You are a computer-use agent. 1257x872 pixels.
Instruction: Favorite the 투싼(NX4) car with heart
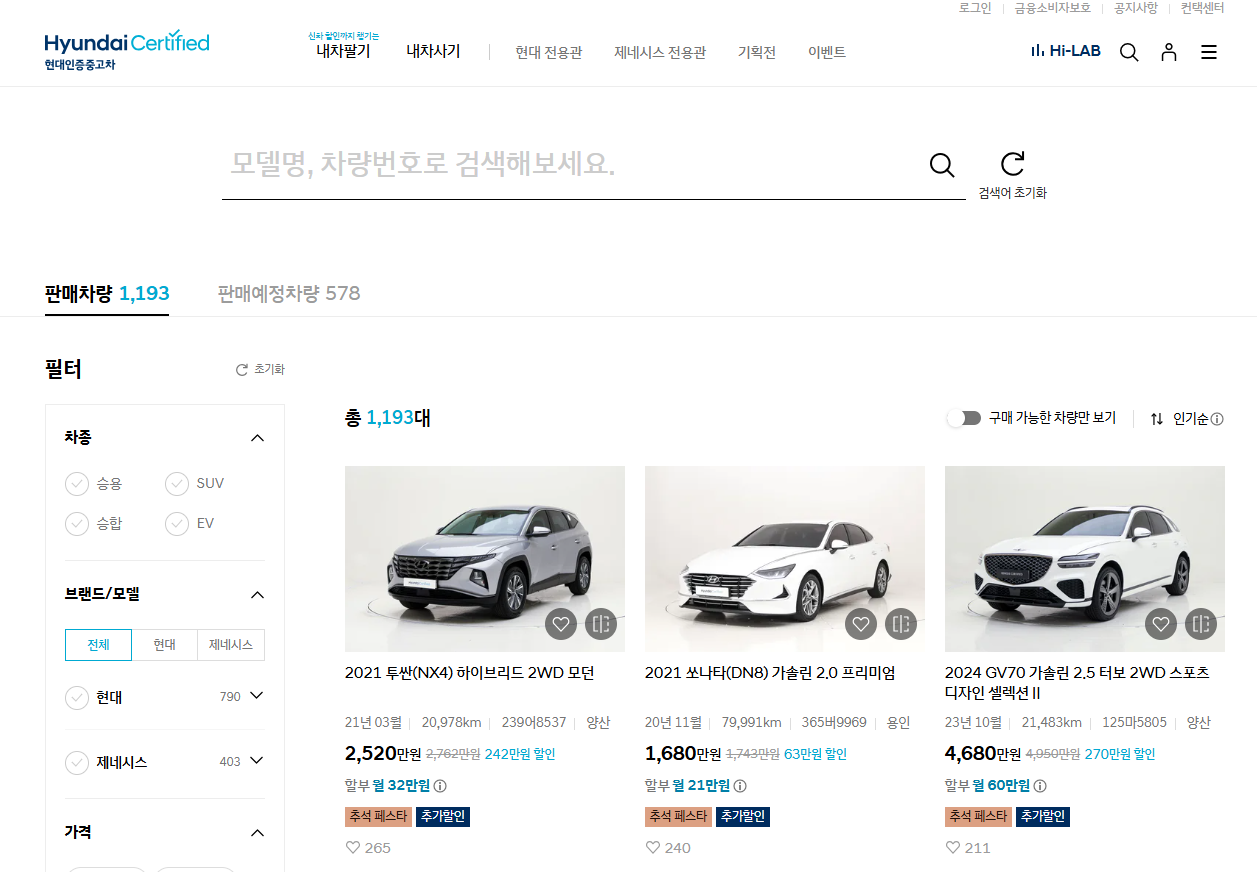tap(561, 624)
